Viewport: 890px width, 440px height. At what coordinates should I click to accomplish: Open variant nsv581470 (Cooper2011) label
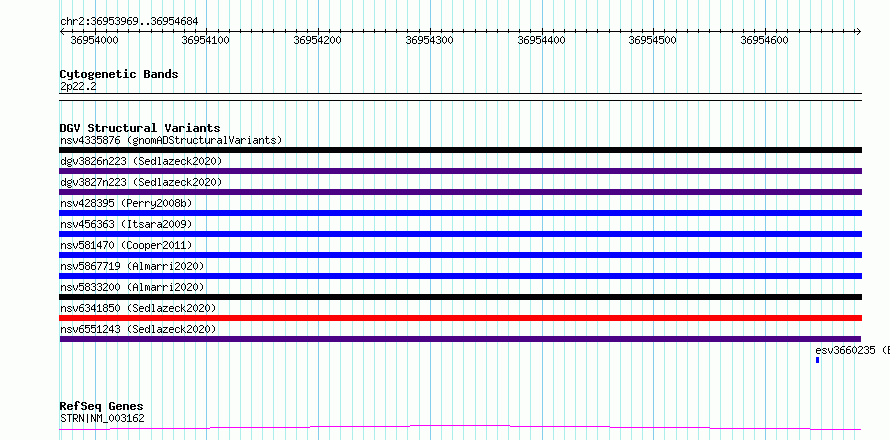point(126,245)
